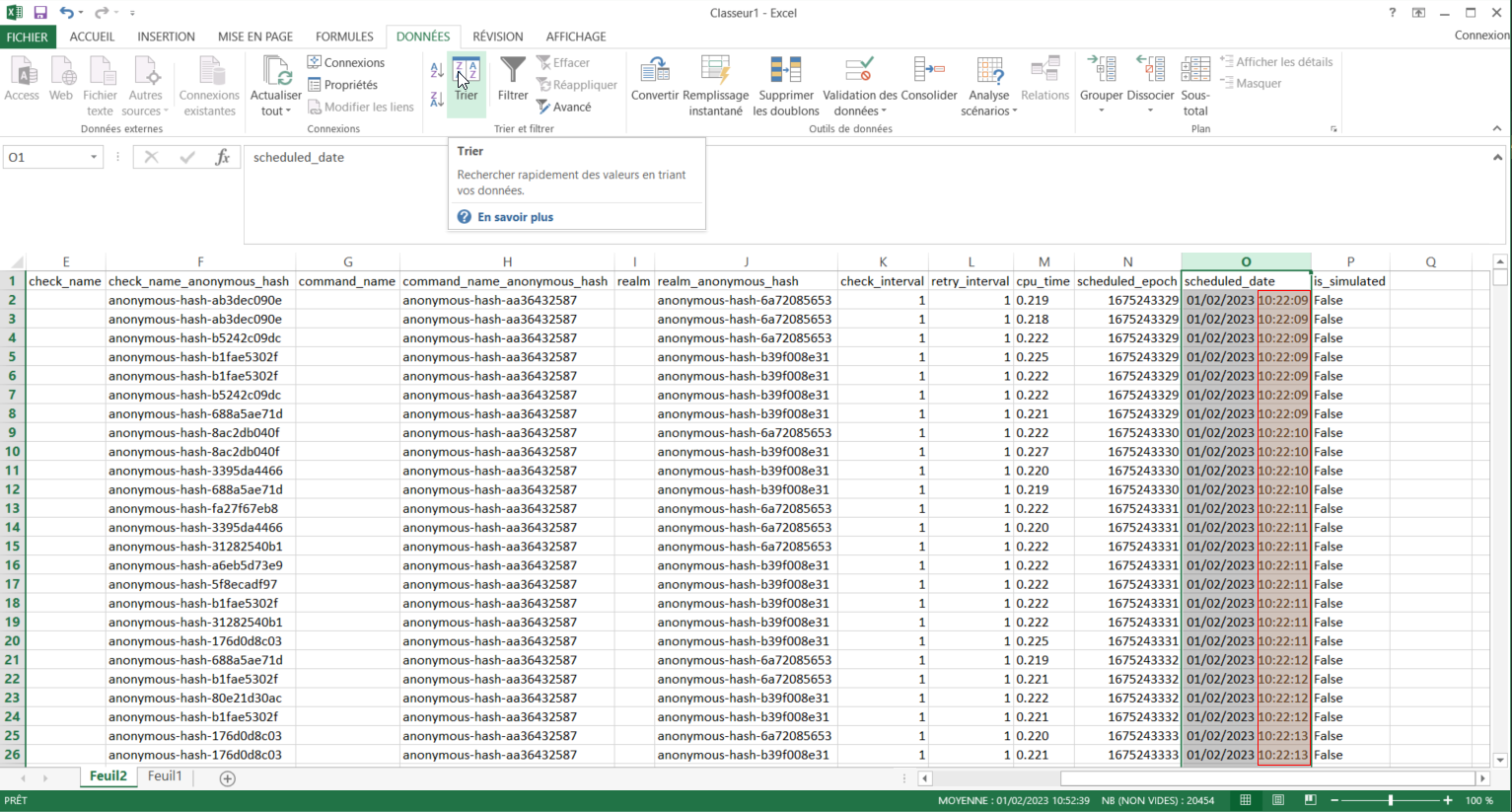Click the Consolider icon
Image resolution: width=1512 pixels, height=812 pixels.
click(x=928, y=71)
